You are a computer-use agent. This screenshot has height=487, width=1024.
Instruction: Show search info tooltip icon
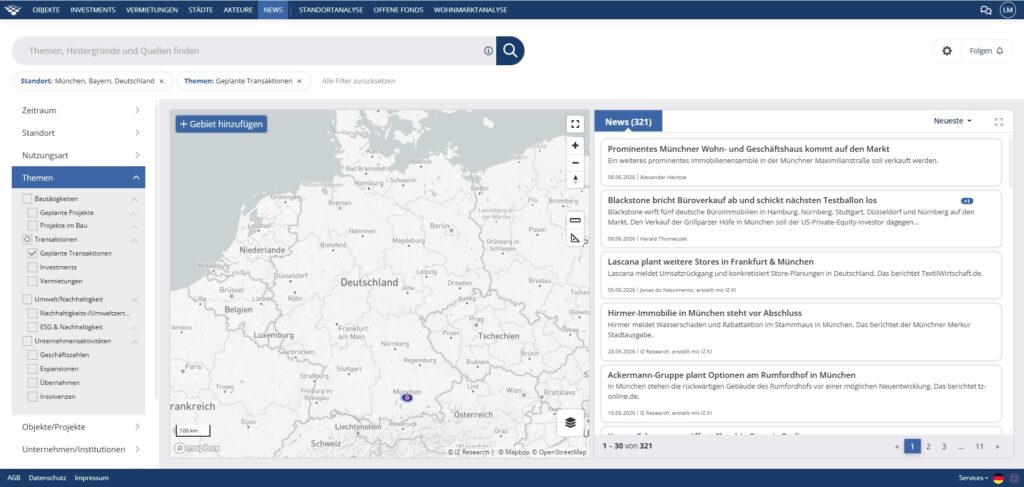point(488,51)
